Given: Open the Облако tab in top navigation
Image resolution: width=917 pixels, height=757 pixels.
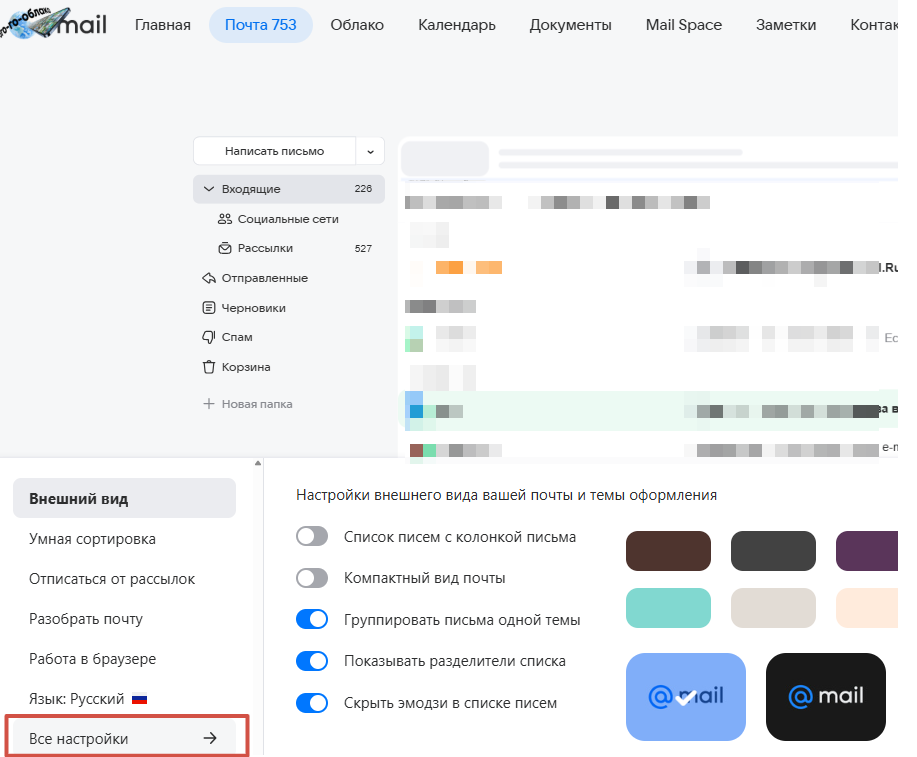Looking at the screenshot, I should tap(357, 25).
